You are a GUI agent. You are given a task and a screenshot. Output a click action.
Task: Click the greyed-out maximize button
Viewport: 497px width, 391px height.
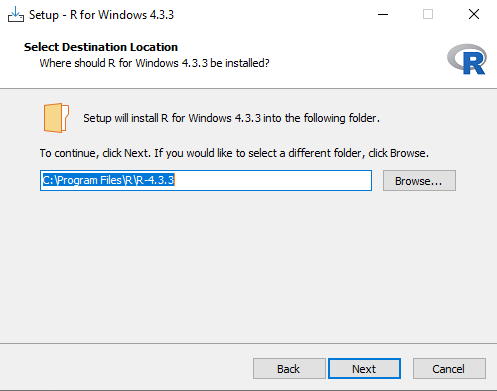(428, 14)
